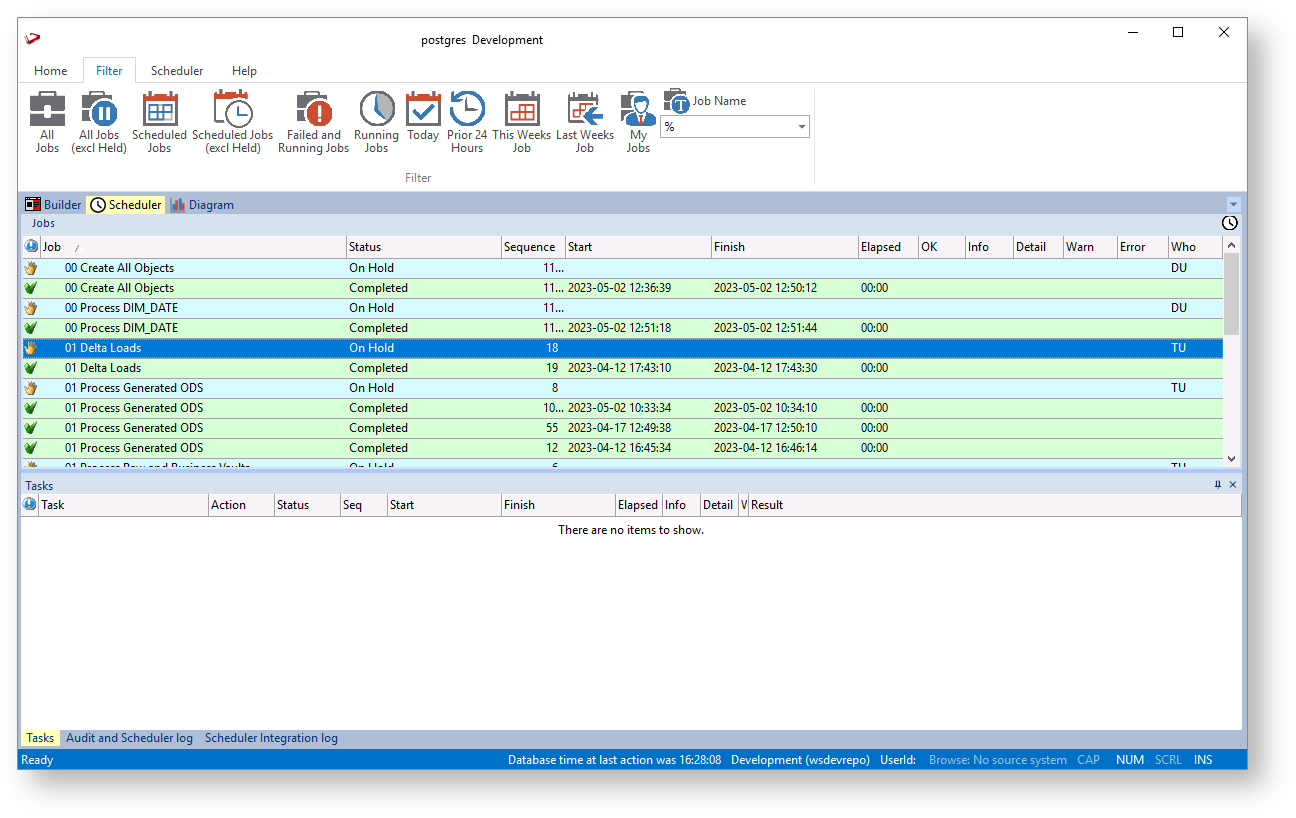Open the Home ribbon tab
This screenshot has height=818, width=1296.
pyautogui.click(x=51, y=71)
